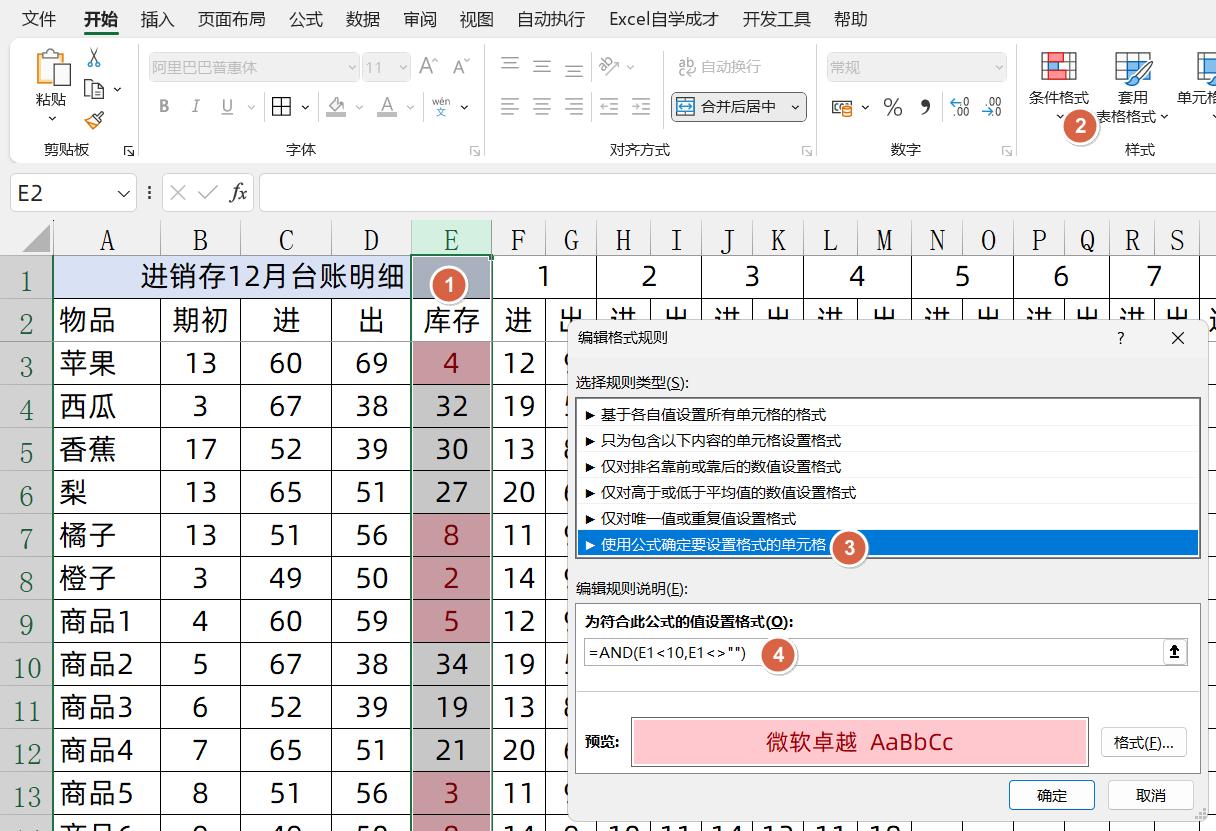This screenshot has height=831, width=1216.
Task: Open text orientation options
Action: 609,67
